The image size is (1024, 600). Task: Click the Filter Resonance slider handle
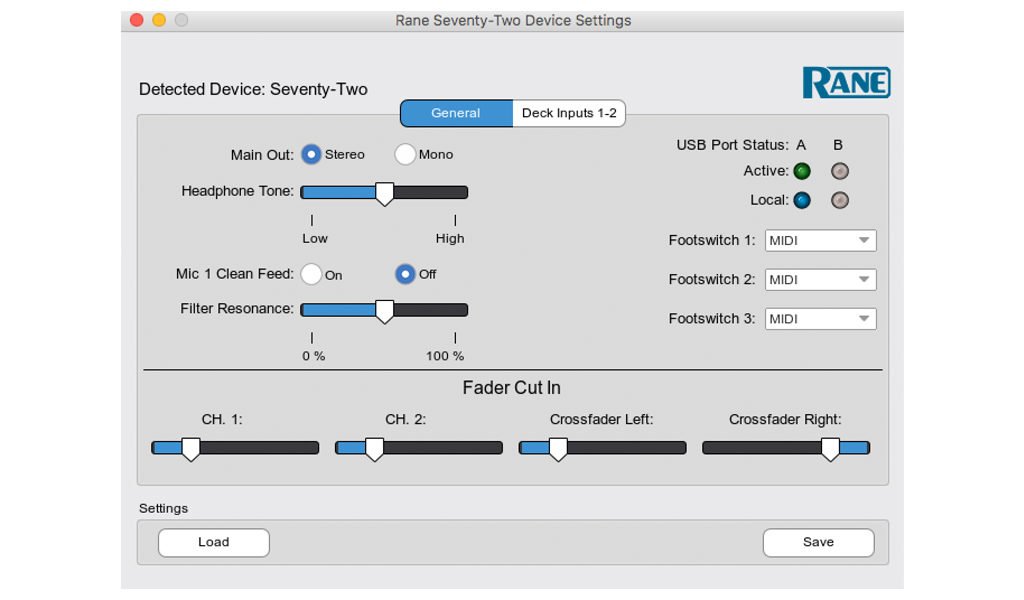[384, 311]
